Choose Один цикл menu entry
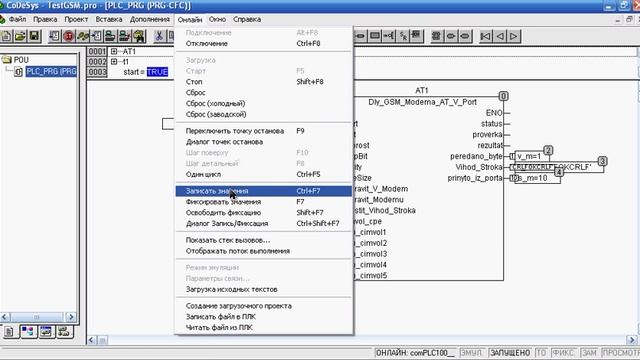 click(x=264, y=174)
